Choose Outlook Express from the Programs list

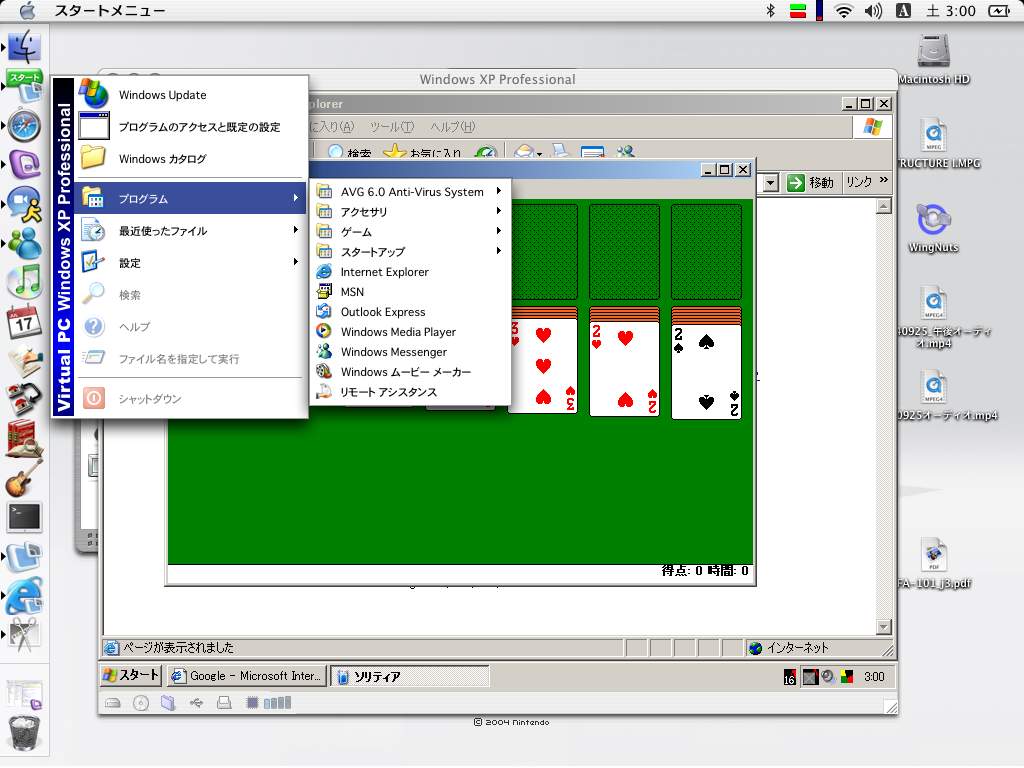click(x=382, y=312)
